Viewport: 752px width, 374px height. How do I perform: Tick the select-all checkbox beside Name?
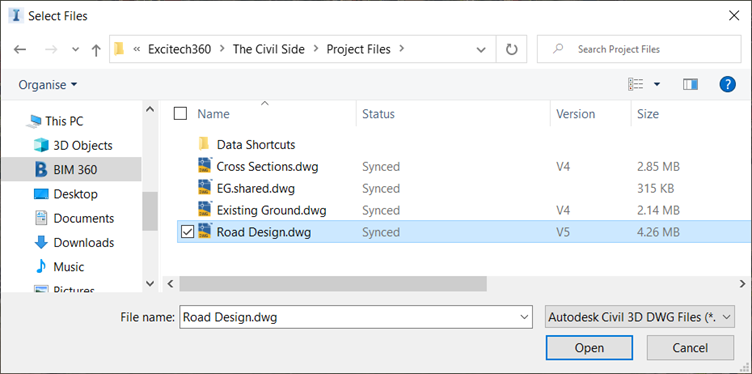(180, 114)
